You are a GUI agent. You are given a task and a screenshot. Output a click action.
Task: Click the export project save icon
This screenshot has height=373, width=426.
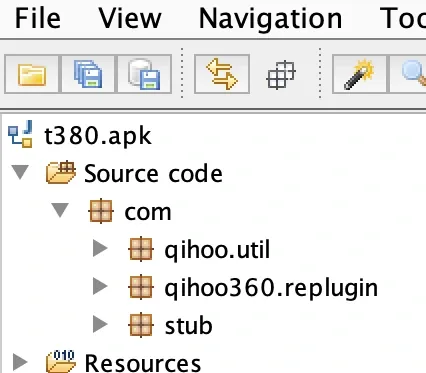click(x=144, y=74)
